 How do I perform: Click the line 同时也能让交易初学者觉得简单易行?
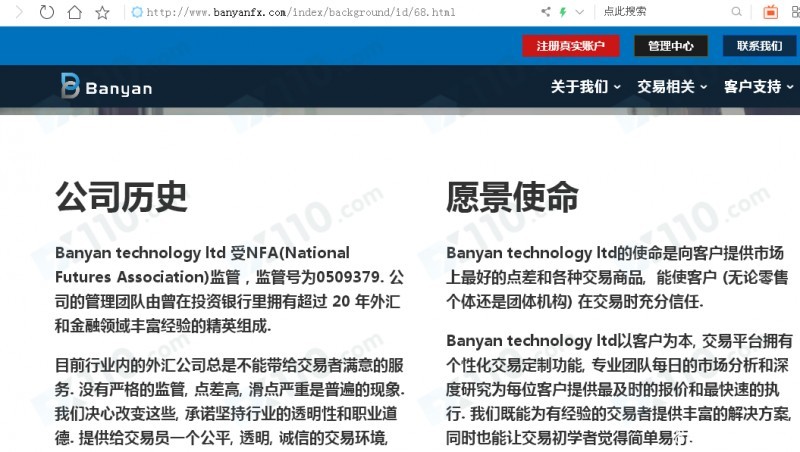(569, 437)
